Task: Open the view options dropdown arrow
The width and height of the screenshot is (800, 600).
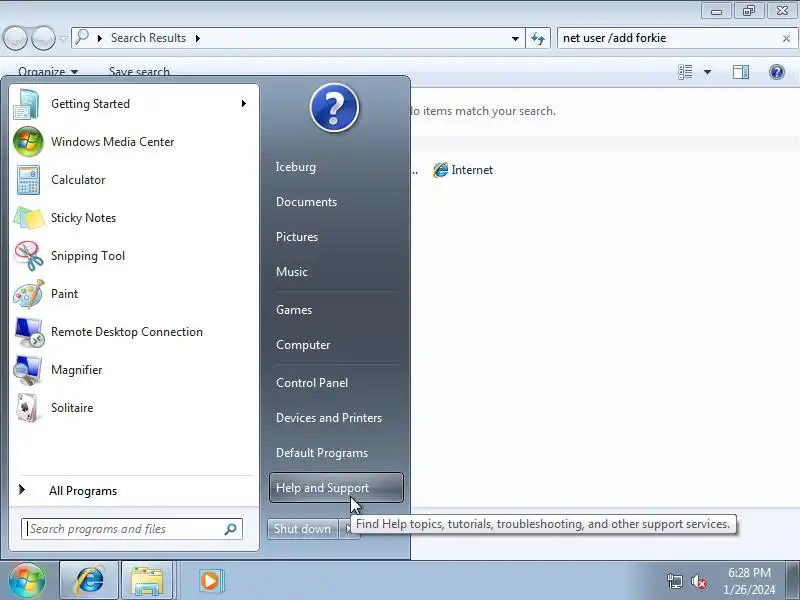Action: (707, 72)
